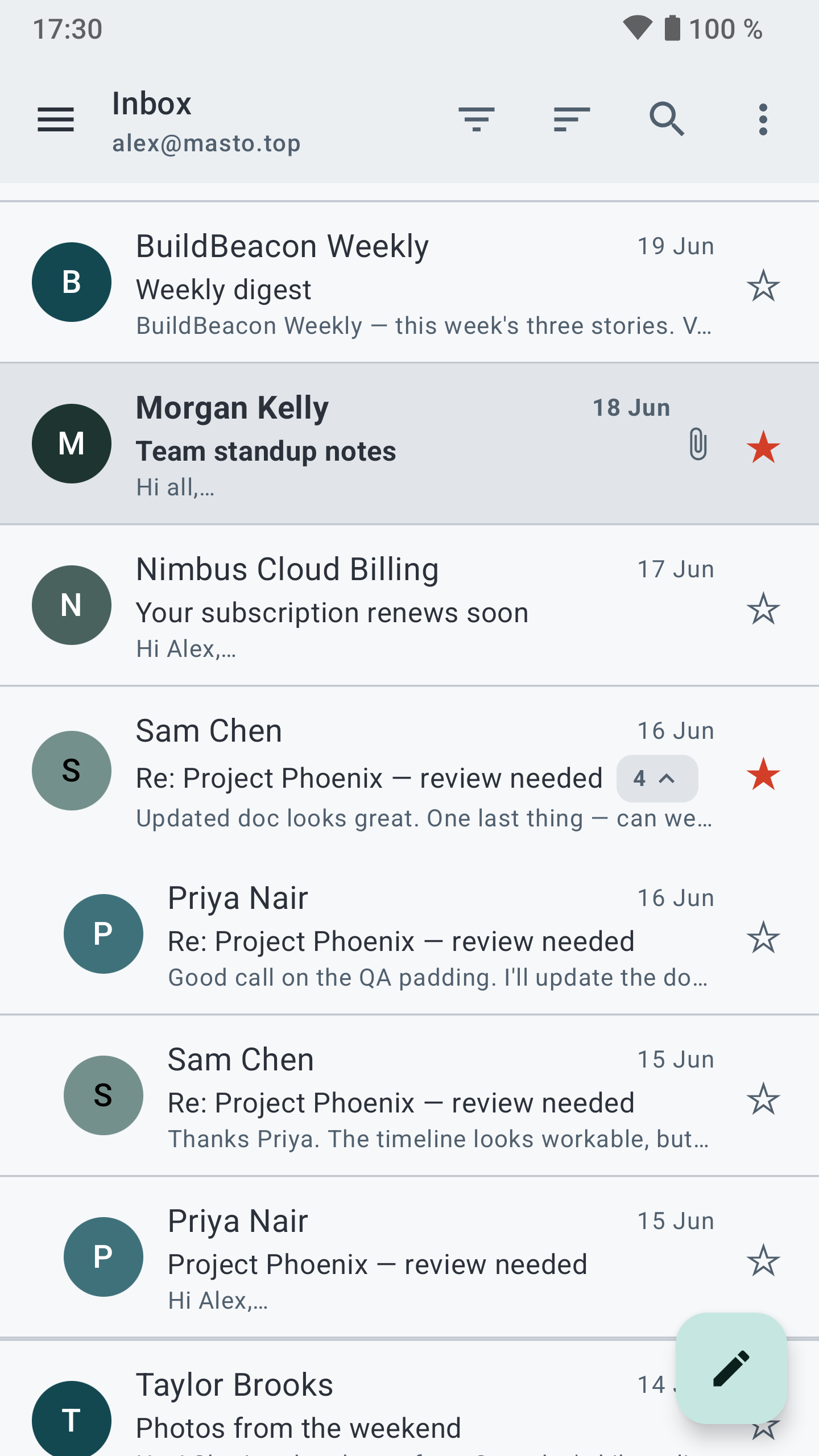Unstar Sam Chen's 16 Jun thread
819x1456 pixels.
(x=763, y=775)
